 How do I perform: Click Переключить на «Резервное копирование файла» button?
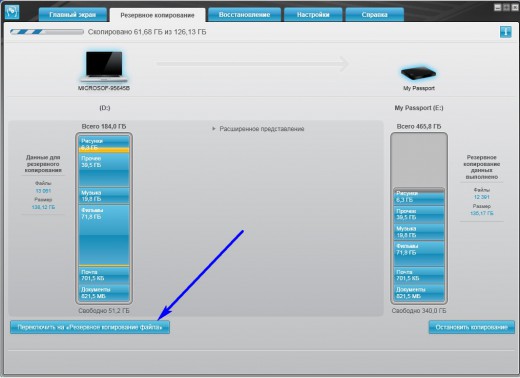[90, 327]
